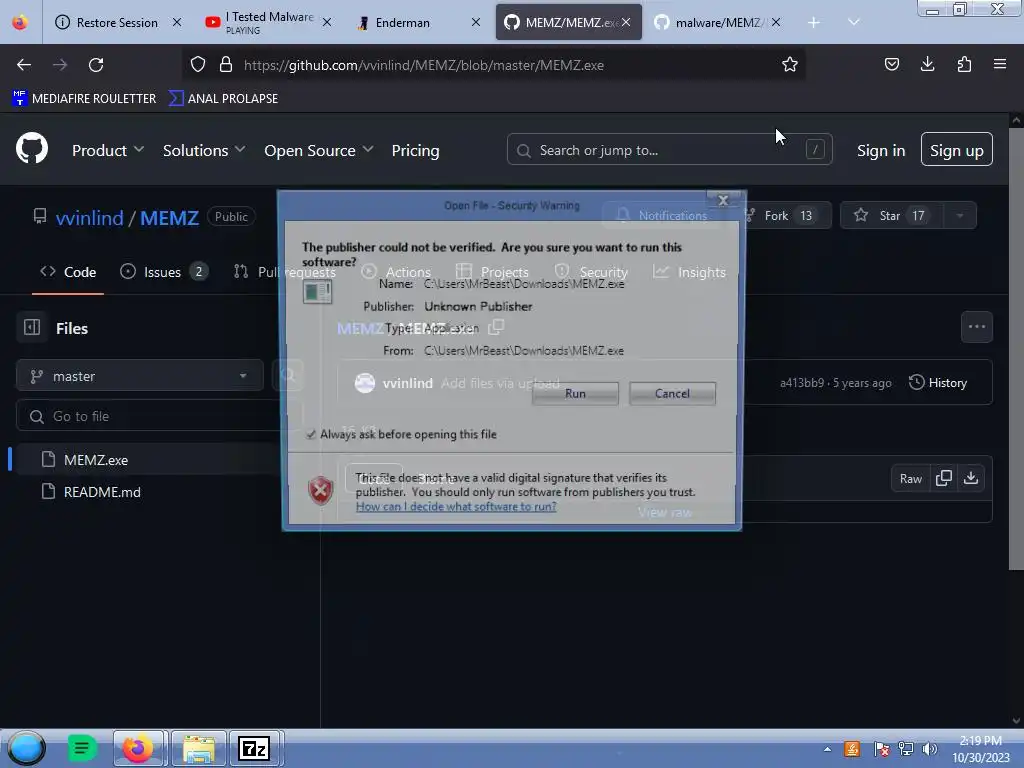Open a new browser tab
This screenshot has width=1024, height=768.
pos(813,23)
